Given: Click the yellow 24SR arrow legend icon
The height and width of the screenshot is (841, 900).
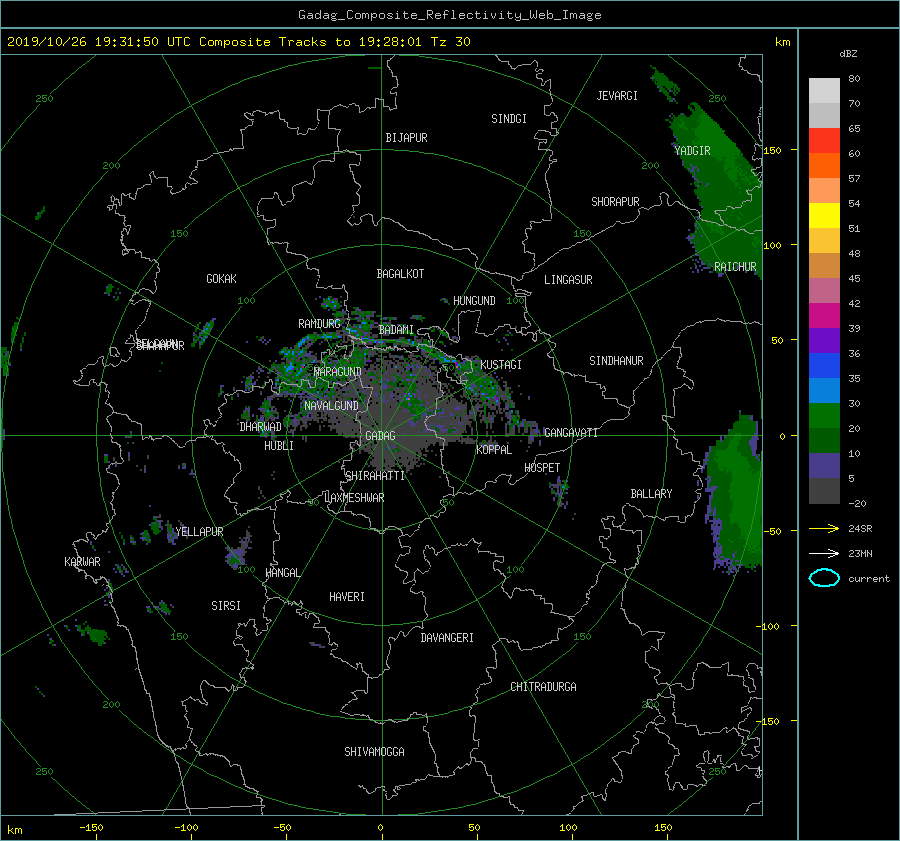Looking at the screenshot, I should (824, 528).
